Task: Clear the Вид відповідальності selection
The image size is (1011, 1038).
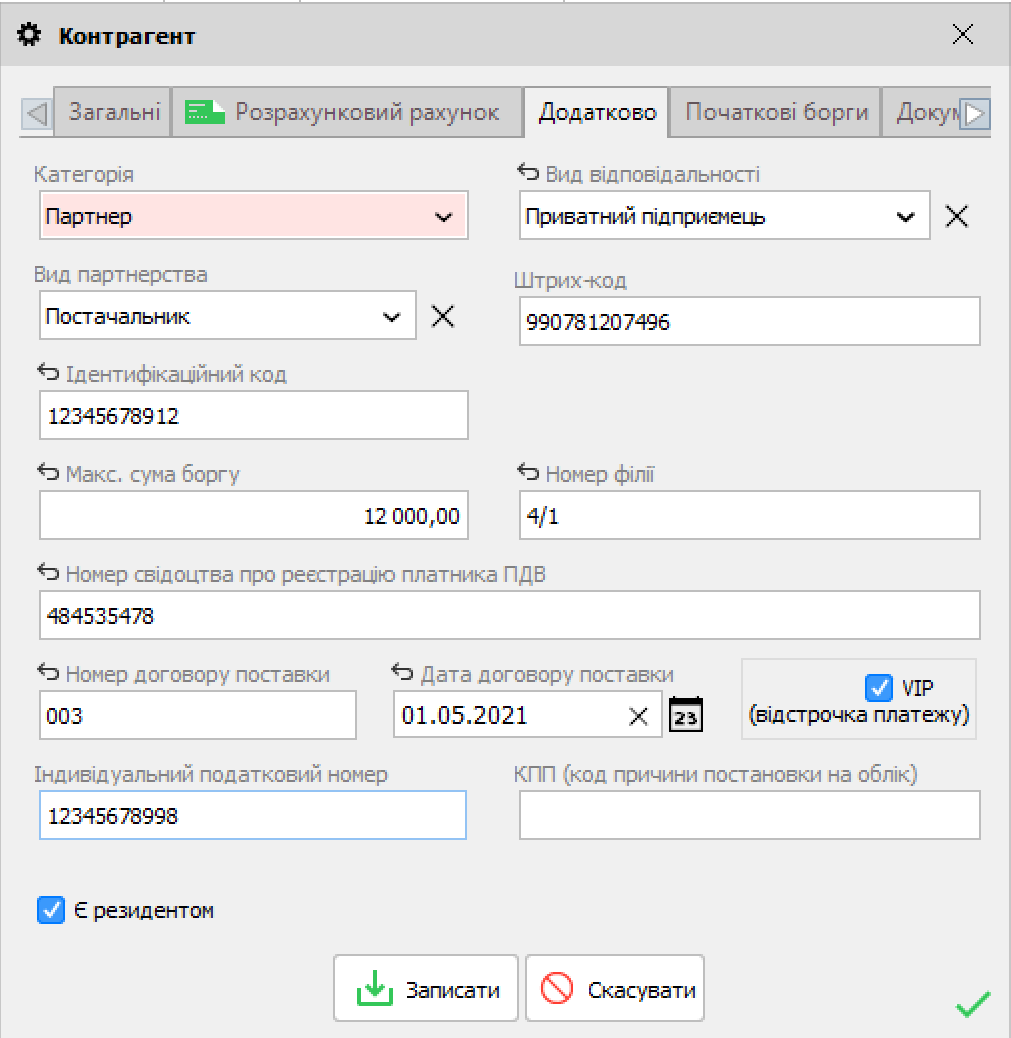Action: tap(957, 216)
